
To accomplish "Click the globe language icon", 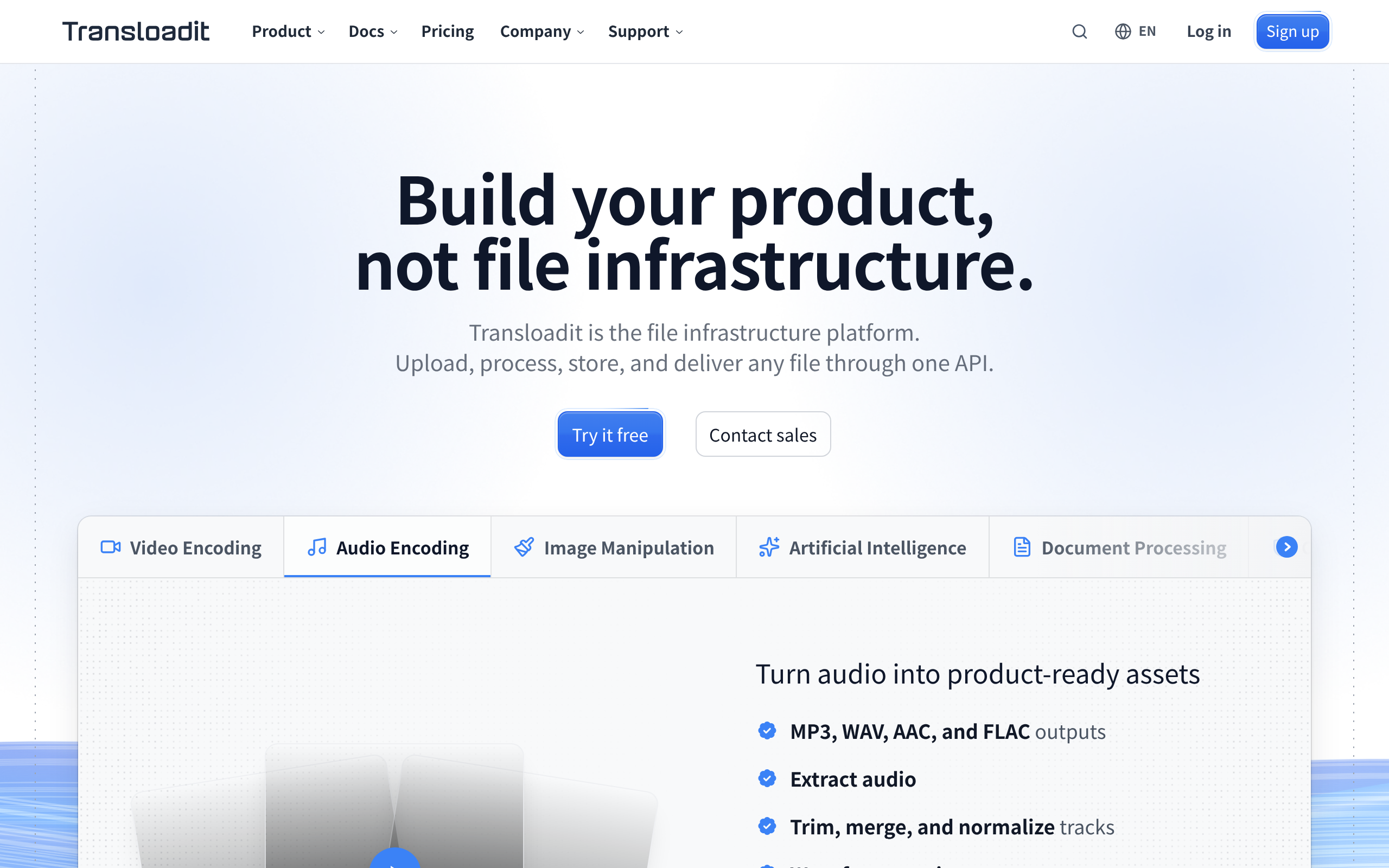I will tap(1123, 31).
